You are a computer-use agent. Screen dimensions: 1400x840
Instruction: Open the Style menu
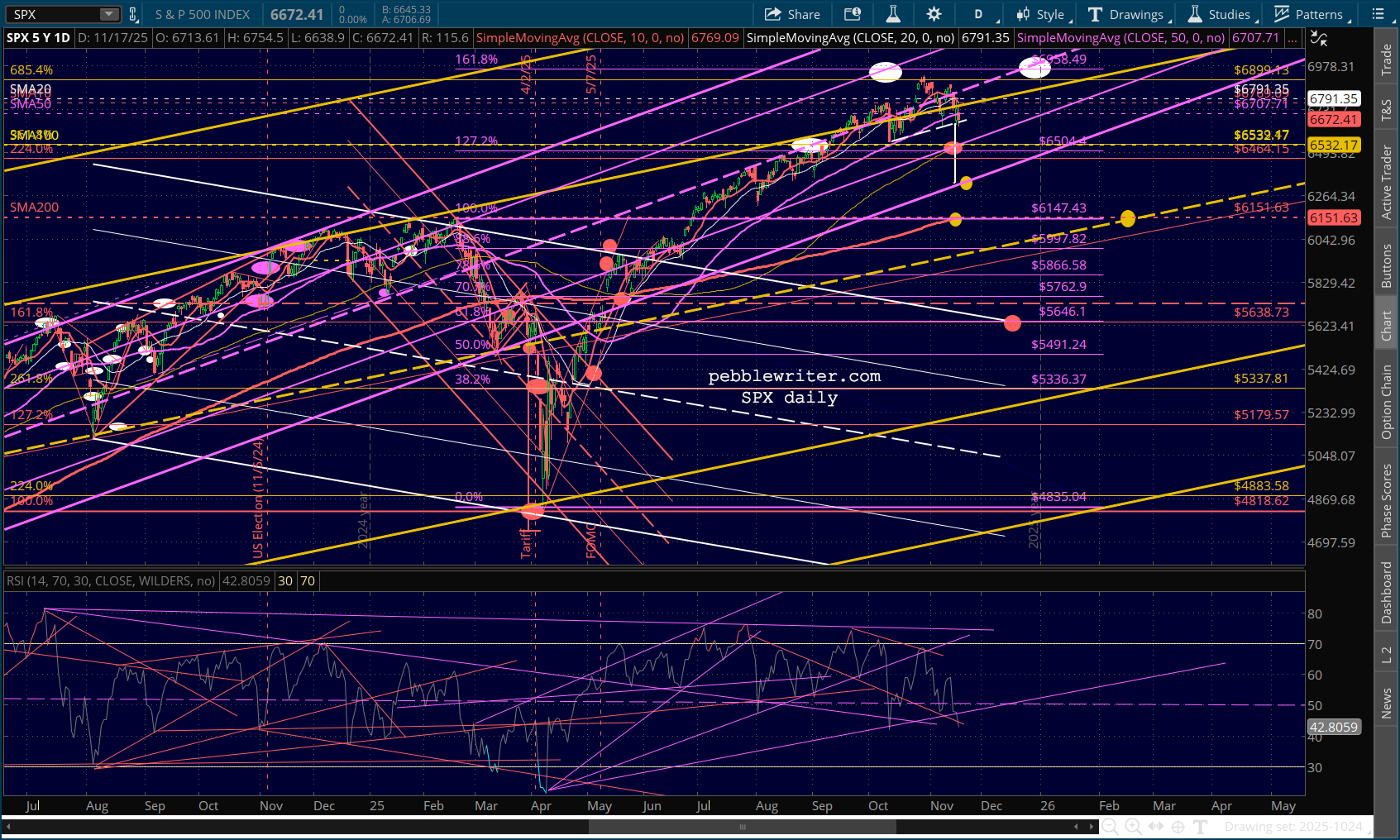click(1042, 14)
